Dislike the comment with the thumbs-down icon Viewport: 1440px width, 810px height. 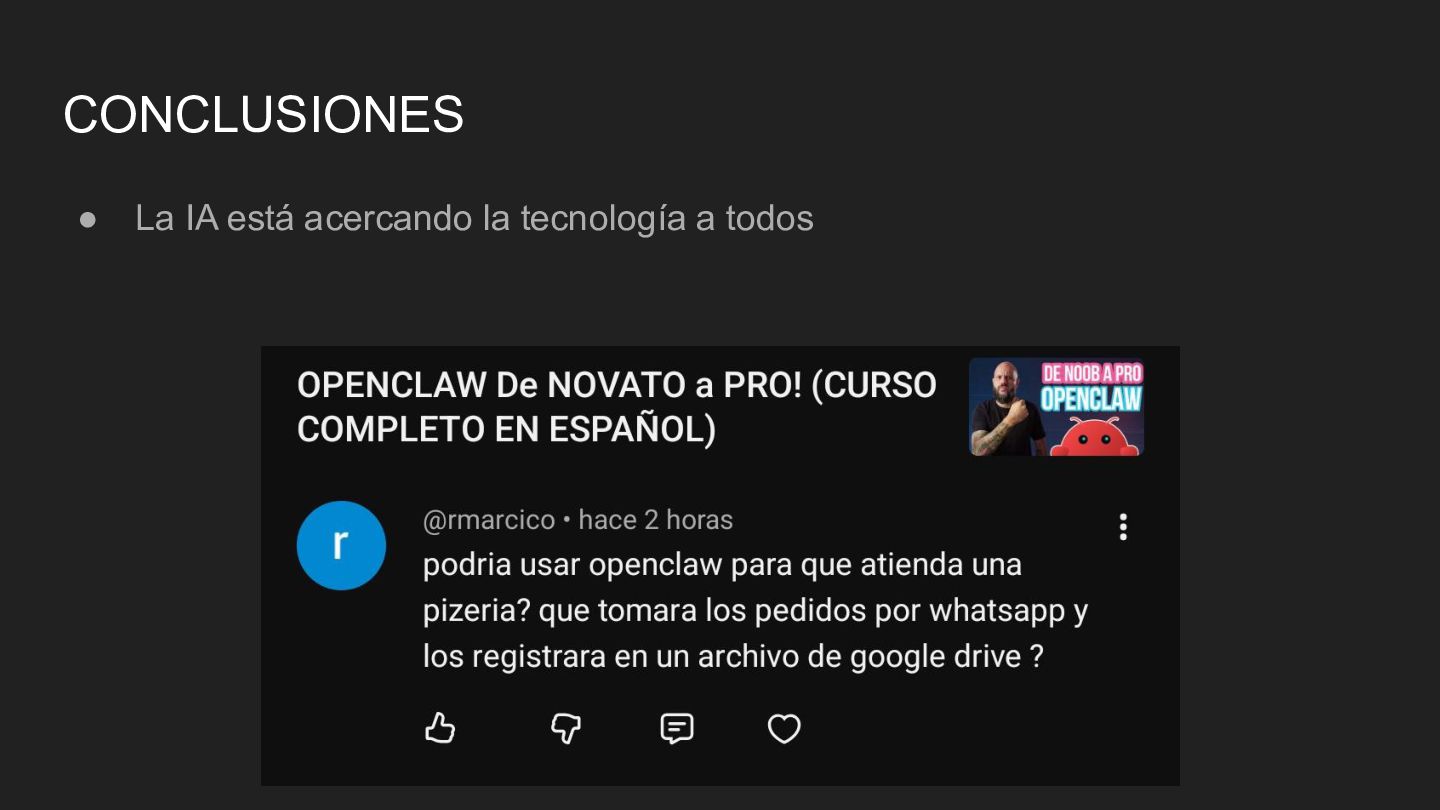click(566, 729)
